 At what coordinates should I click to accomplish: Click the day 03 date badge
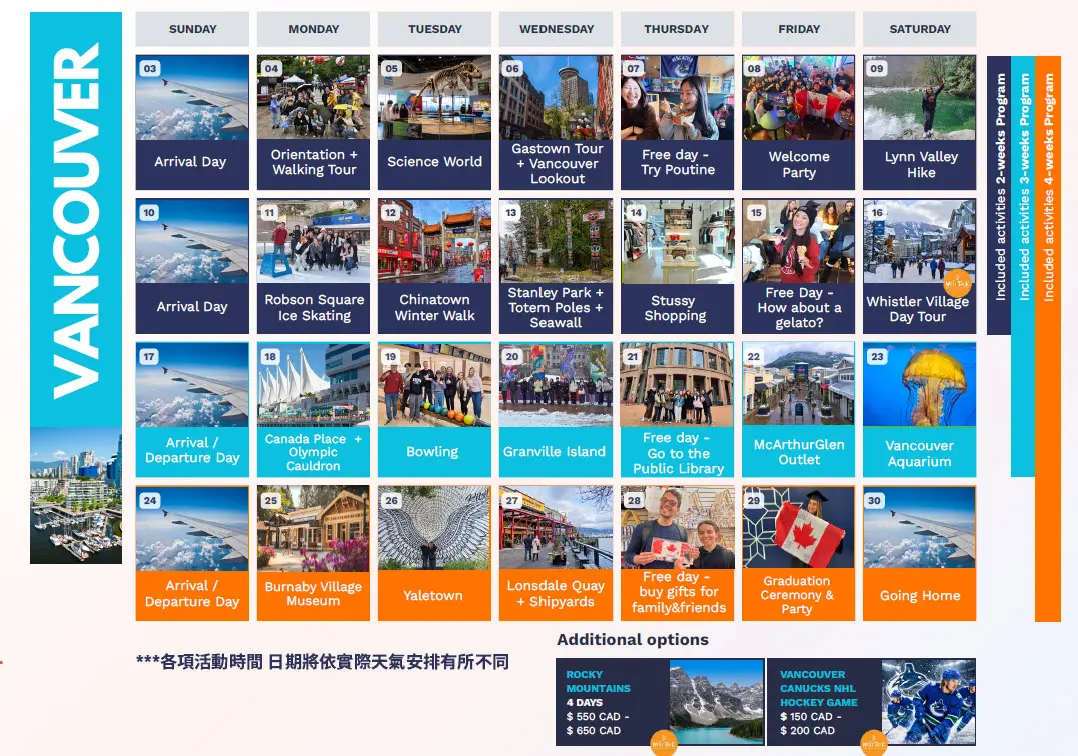(x=149, y=68)
